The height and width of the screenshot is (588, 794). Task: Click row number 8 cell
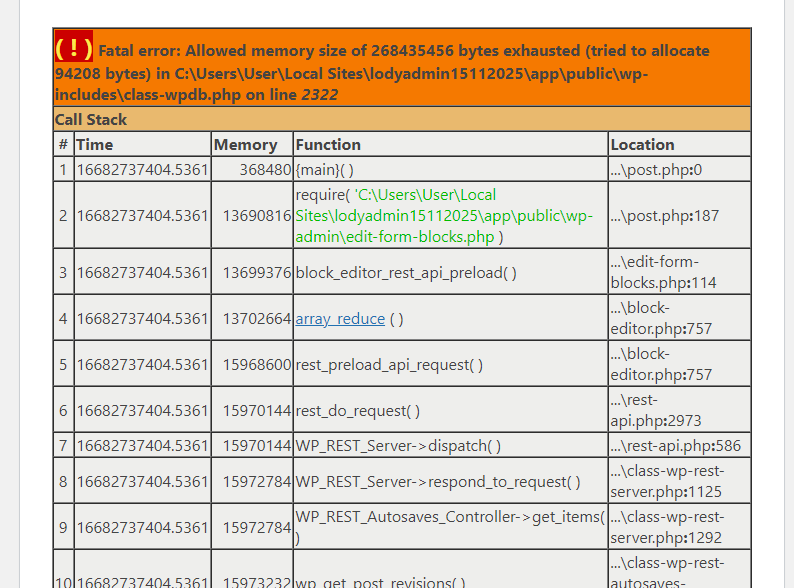tap(63, 481)
